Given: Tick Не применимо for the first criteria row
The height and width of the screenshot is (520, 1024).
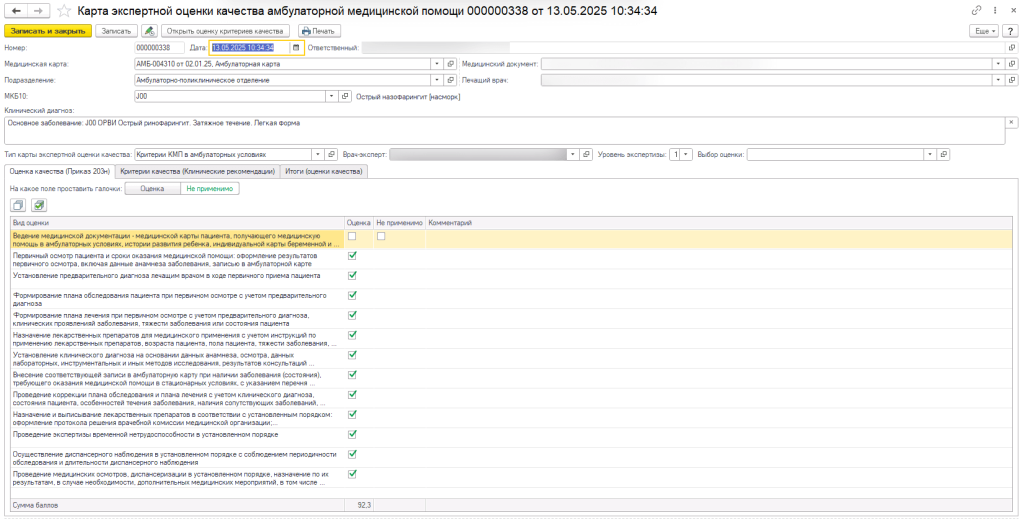Looking at the screenshot, I should (x=382, y=236).
